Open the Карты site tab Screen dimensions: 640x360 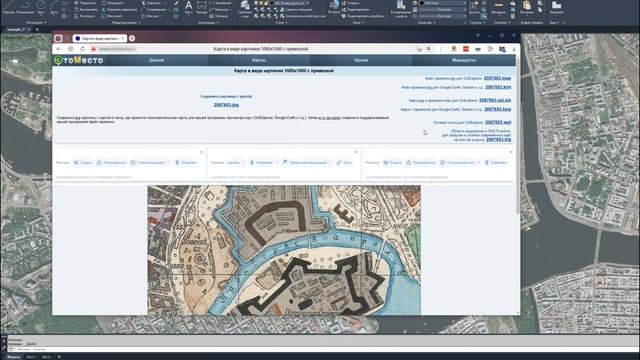click(259, 60)
